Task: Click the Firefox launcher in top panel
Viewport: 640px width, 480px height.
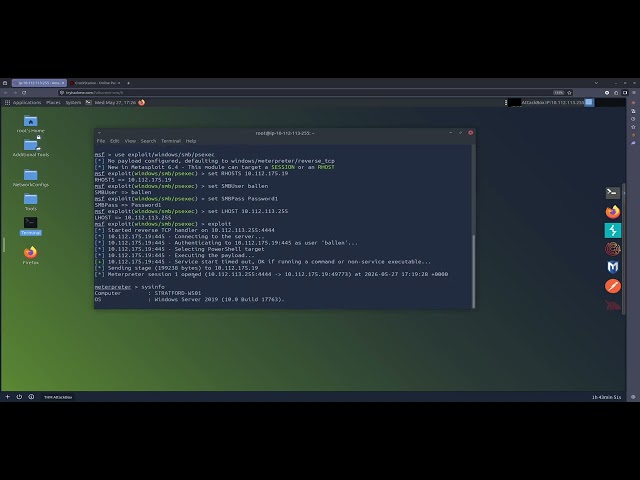Action: point(142,102)
